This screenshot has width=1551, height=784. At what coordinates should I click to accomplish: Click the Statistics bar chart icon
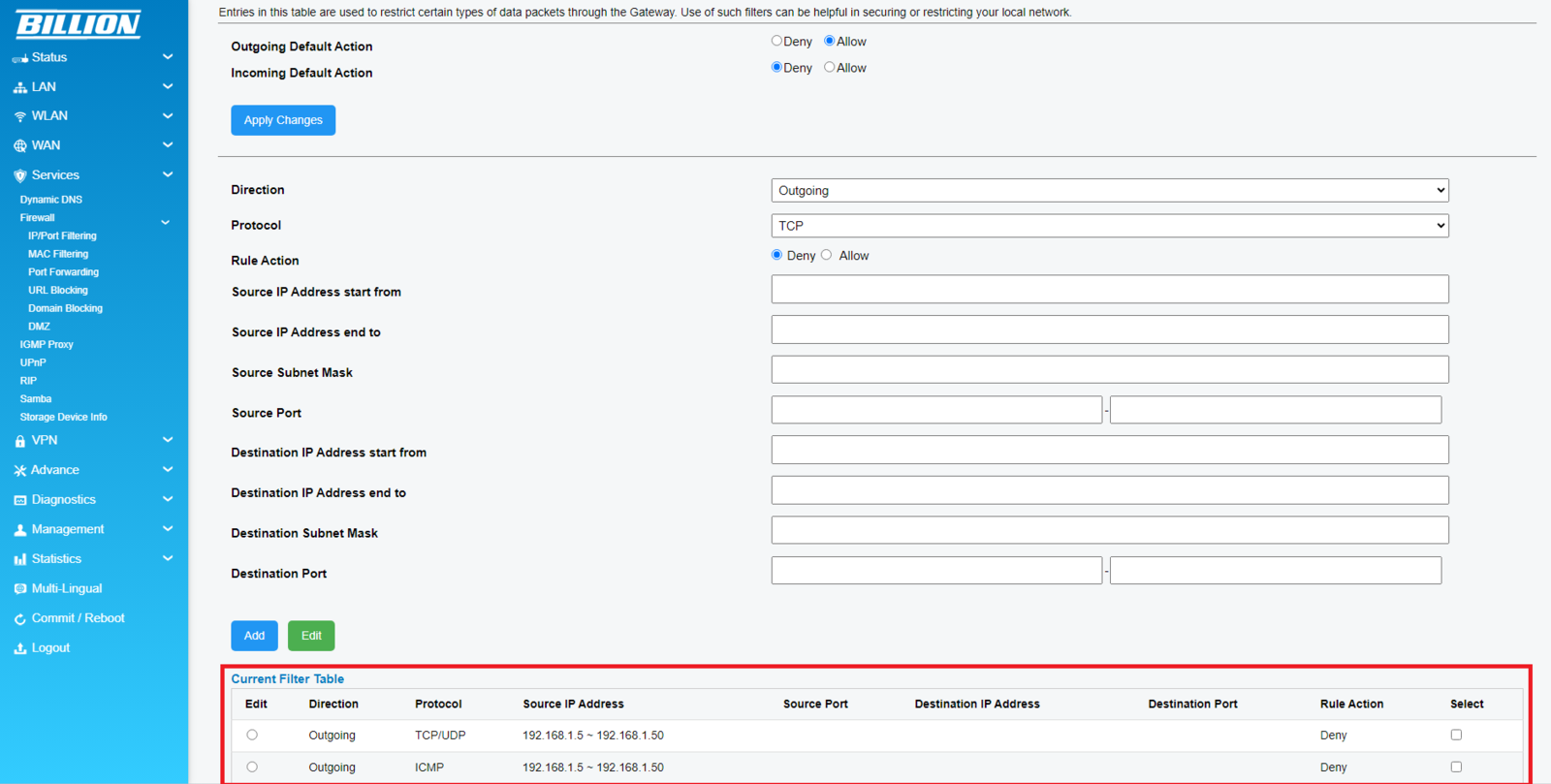(x=19, y=559)
